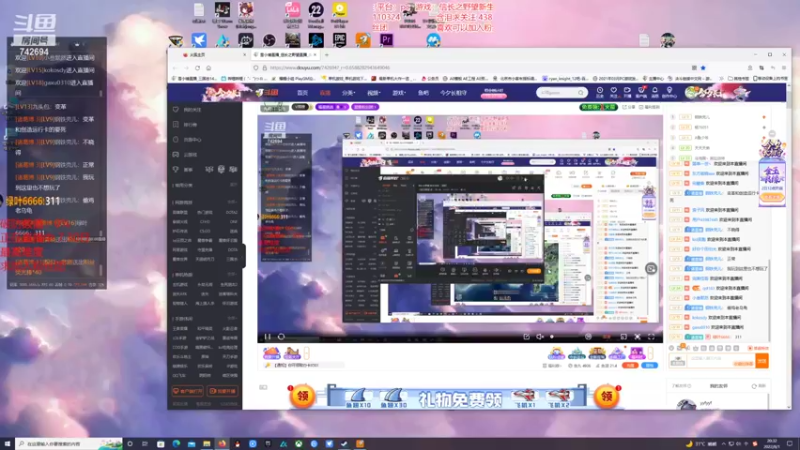Image resolution: width=800 pixels, height=450 pixels.
Task: Open the Windows Start menu
Action: tap(7, 444)
